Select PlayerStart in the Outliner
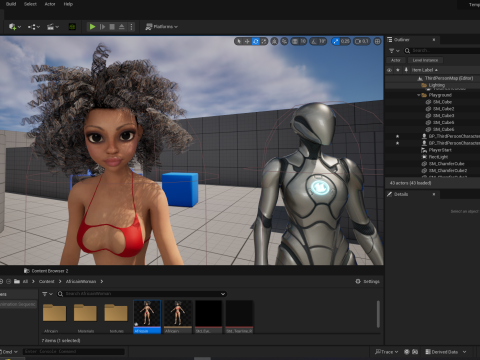The height and width of the screenshot is (360, 480). pyautogui.click(x=440, y=150)
